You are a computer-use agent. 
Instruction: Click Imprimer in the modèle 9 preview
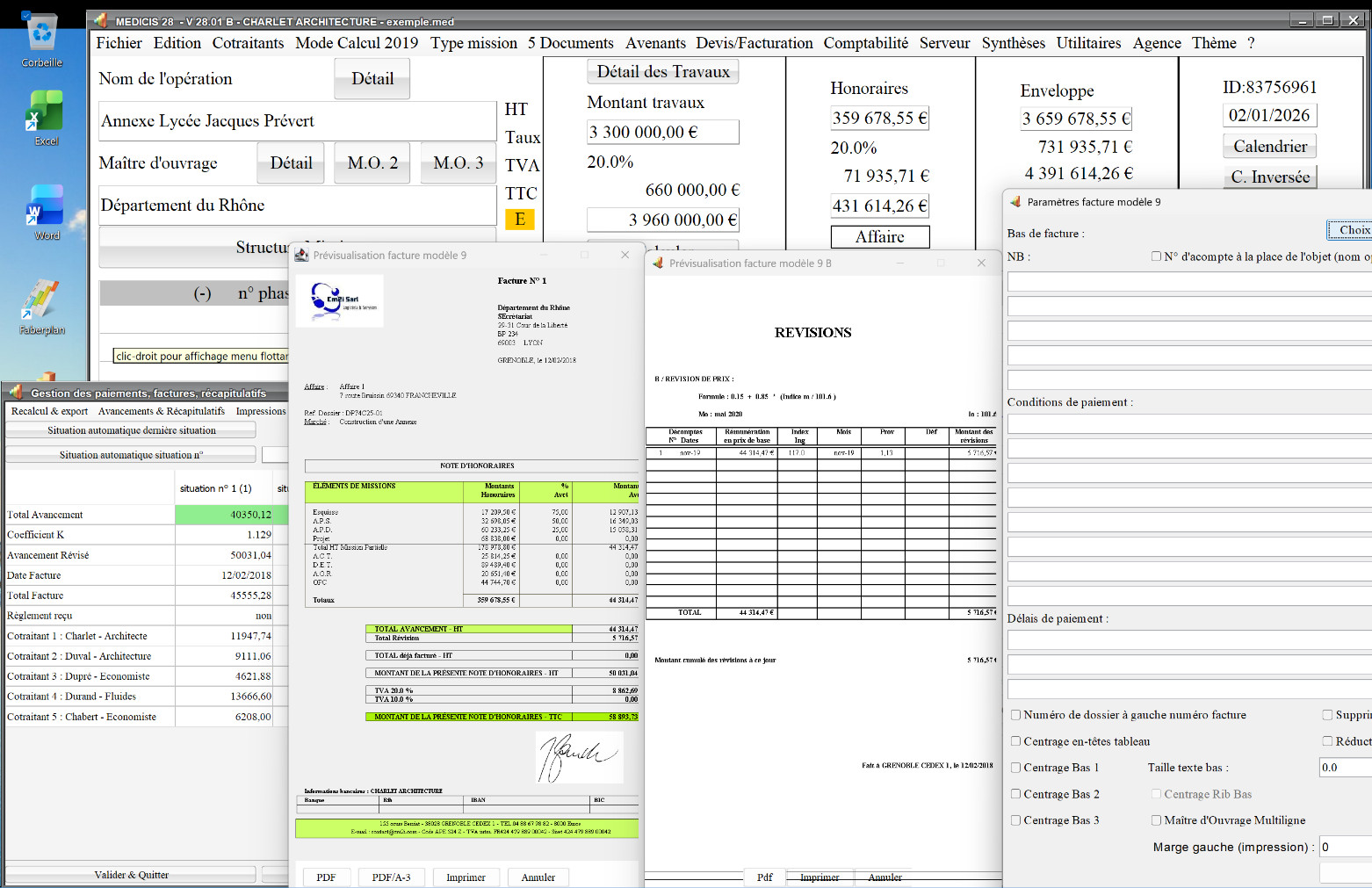(x=466, y=877)
